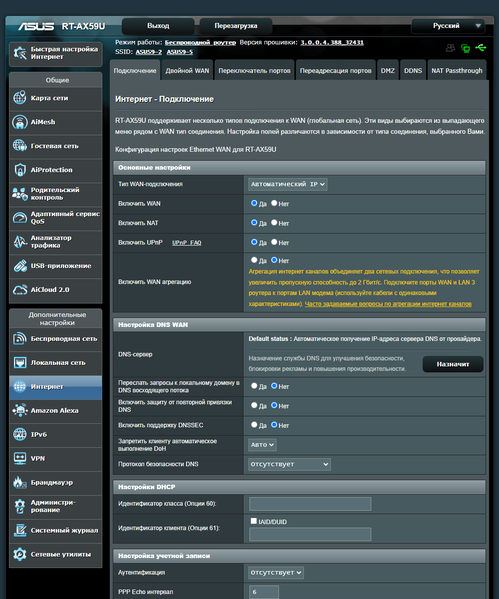The height and width of the screenshot is (599, 499).
Task: Click the AiMesh sidebar icon
Action: (x=19, y=122)
